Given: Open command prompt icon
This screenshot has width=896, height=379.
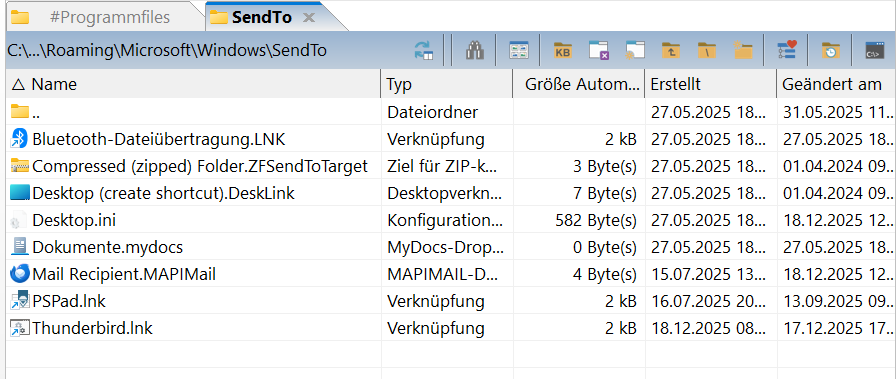Looking at the screenshot, I should pyautogui.click(x=874, y=50).
